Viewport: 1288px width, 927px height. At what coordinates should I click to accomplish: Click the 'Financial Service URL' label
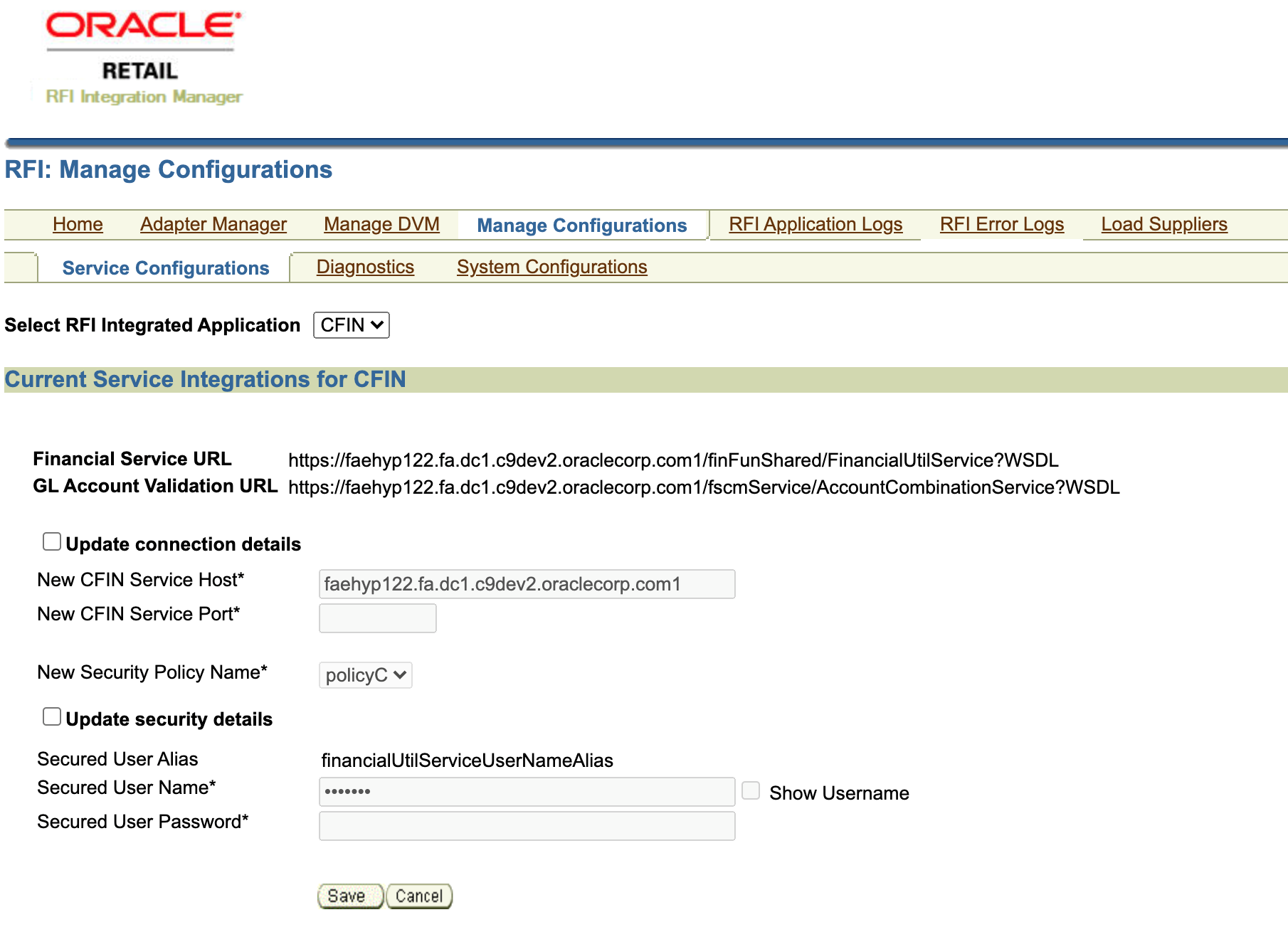pos(132,459)
